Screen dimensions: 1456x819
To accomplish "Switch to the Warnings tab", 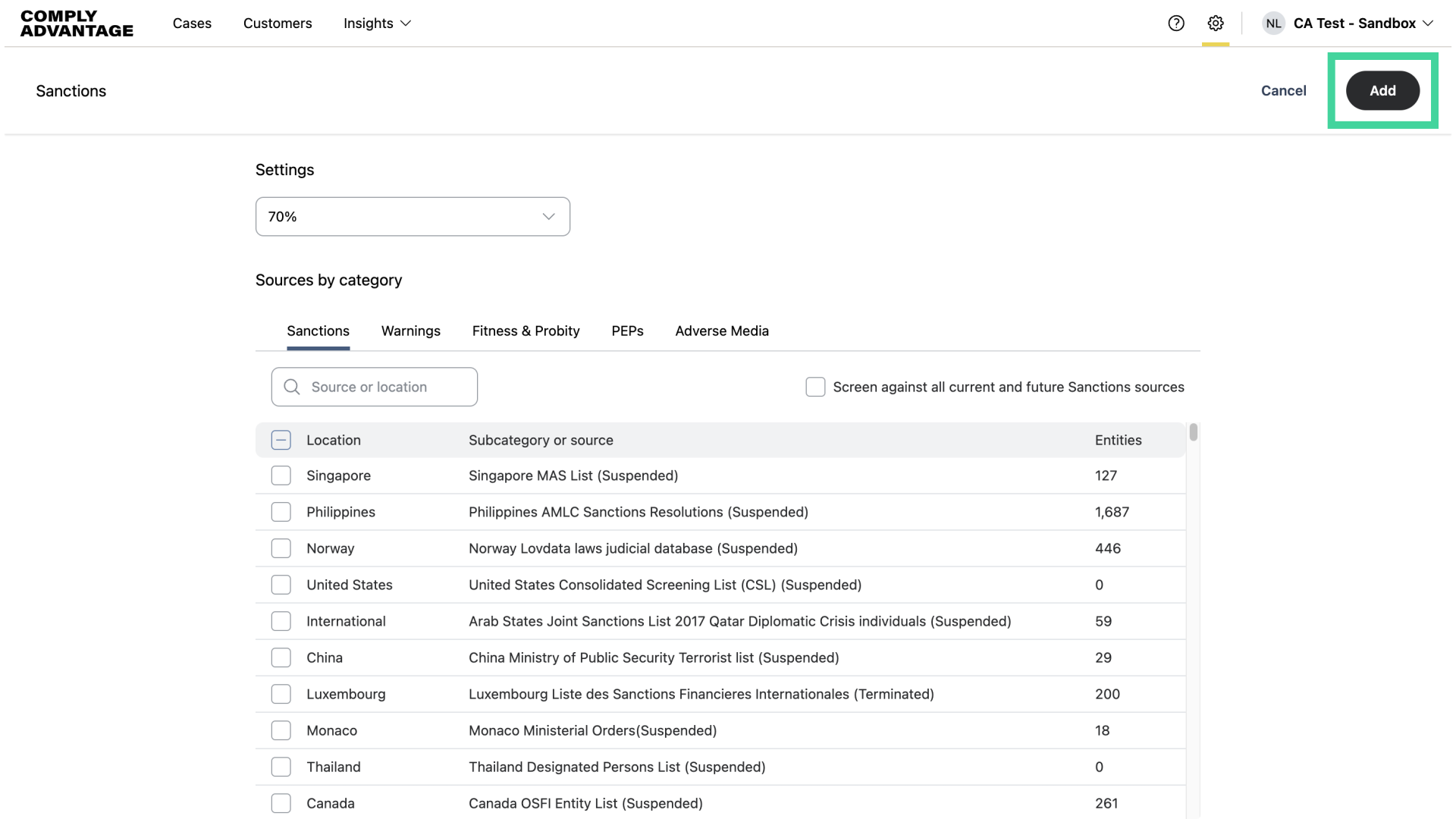I will [x=410, y=331].
